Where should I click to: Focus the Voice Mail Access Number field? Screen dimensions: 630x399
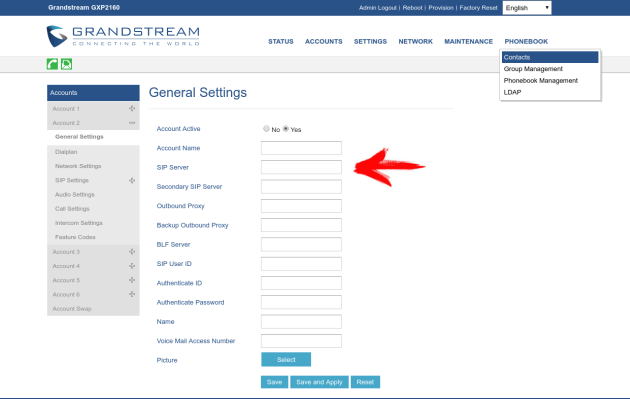click(301, 341)
